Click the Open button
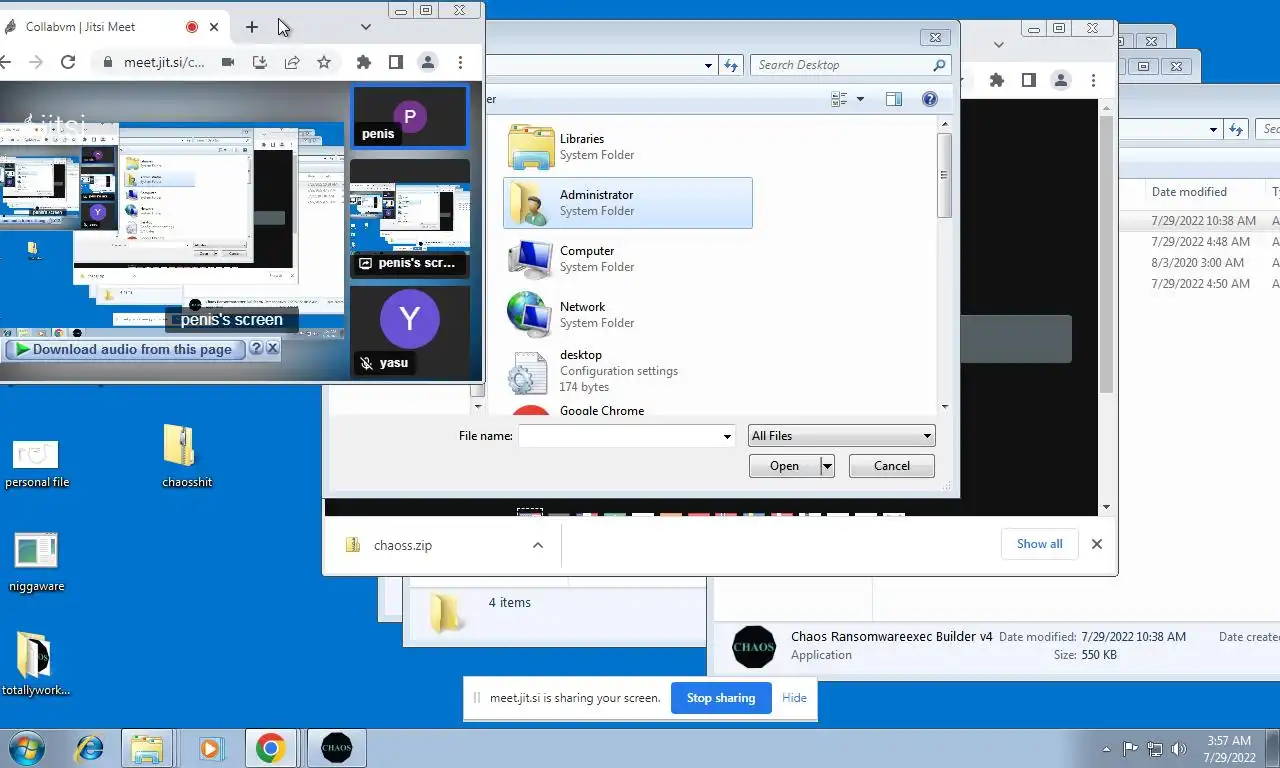The image size is (1280, 768). pyautogui.click(x=784, y=466)
